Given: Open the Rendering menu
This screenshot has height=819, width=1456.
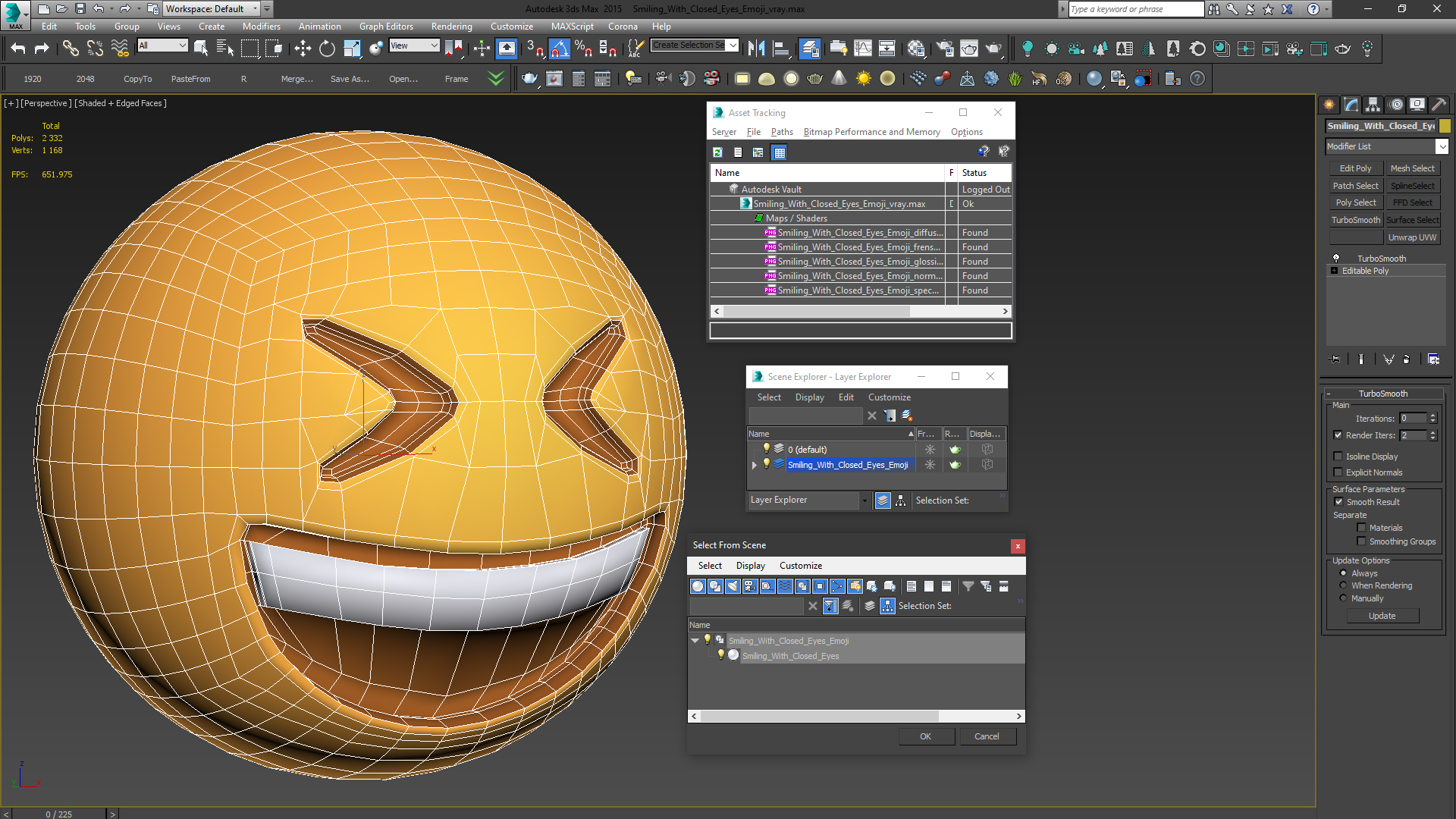Looking at the screenshot, I should click(x=451, y=27).
